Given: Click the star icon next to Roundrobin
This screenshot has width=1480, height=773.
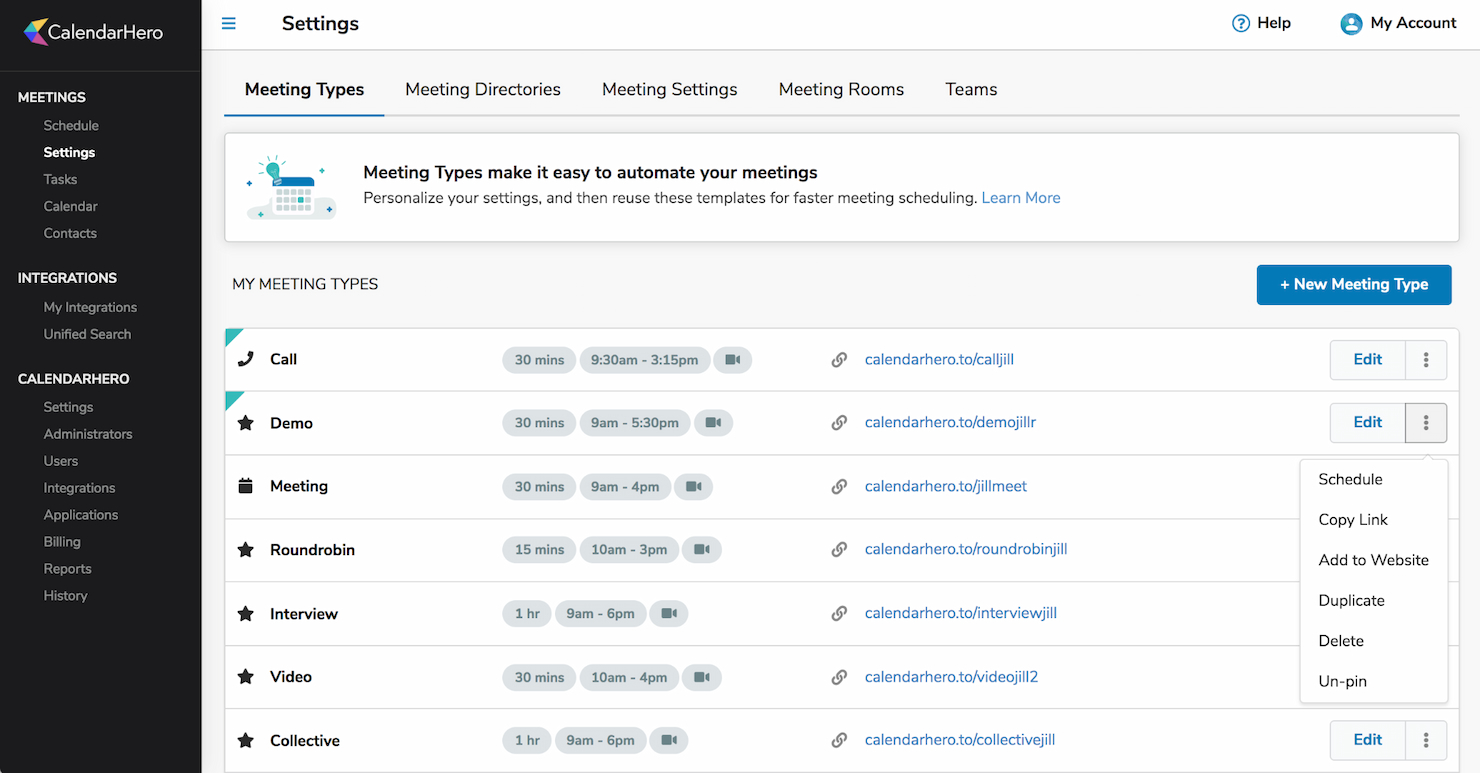Looking at the screenshot, I should point(245,550).
